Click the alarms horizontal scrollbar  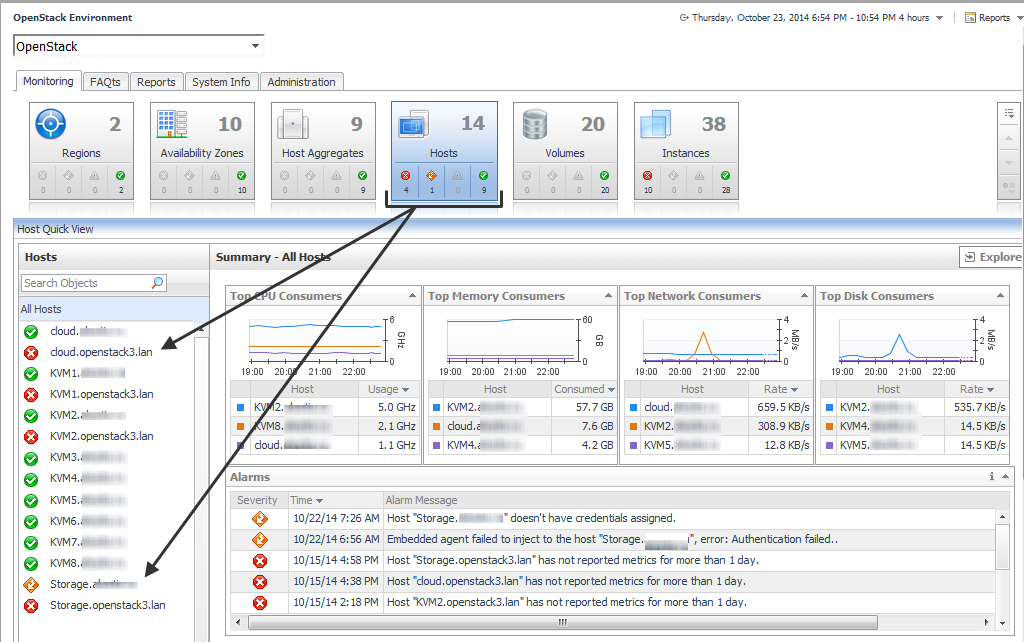(x=562, y=622)
